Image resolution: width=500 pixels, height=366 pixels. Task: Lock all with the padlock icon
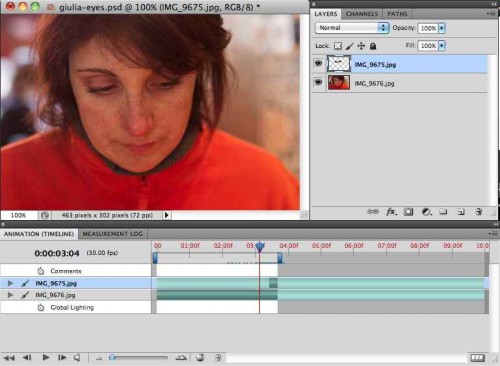[x=373, y=46]
